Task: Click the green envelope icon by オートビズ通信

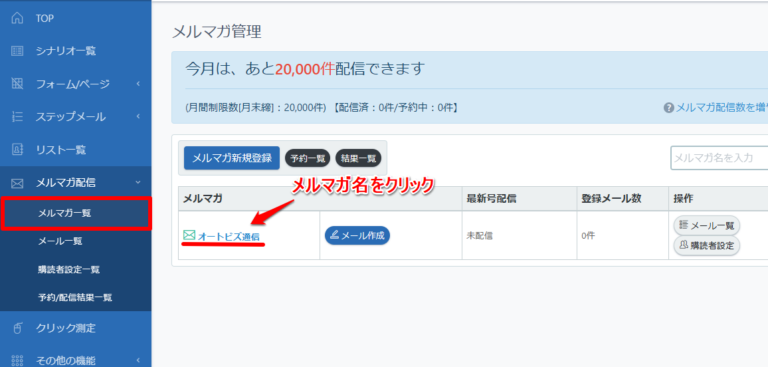Action: (189, 236)
